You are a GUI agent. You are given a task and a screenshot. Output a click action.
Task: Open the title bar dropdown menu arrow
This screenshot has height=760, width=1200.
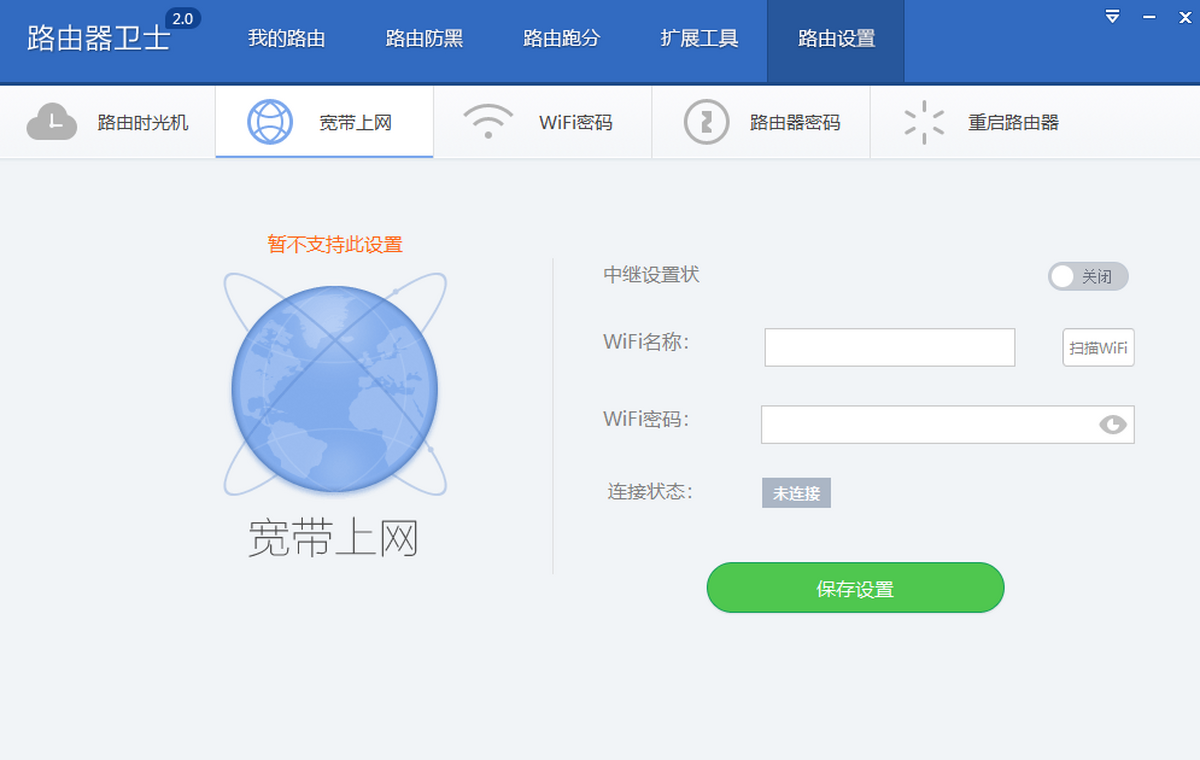[1113, 17]
